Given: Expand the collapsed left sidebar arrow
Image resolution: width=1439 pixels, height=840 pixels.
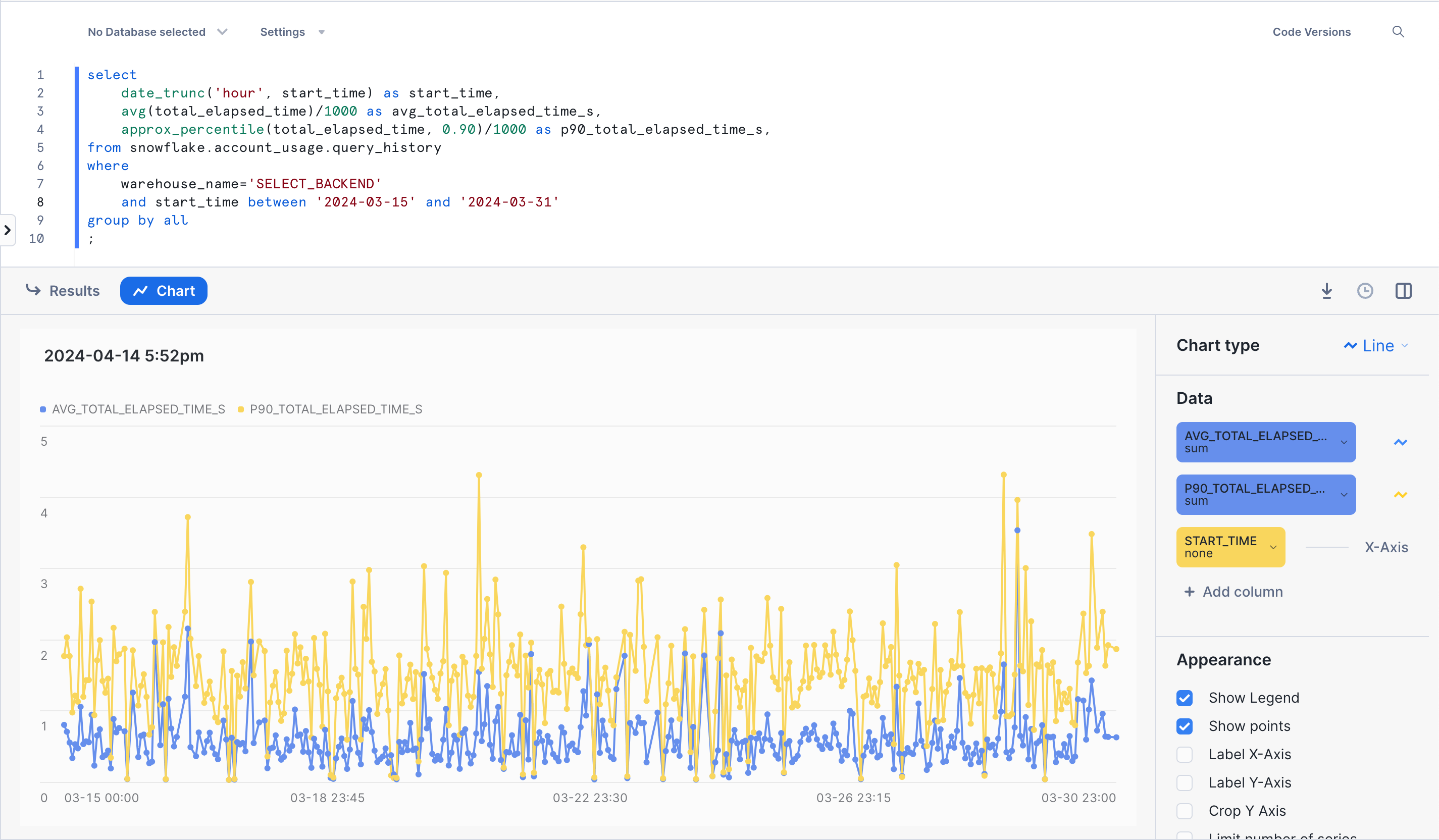Looking at the screenshot, I should 8,230.
